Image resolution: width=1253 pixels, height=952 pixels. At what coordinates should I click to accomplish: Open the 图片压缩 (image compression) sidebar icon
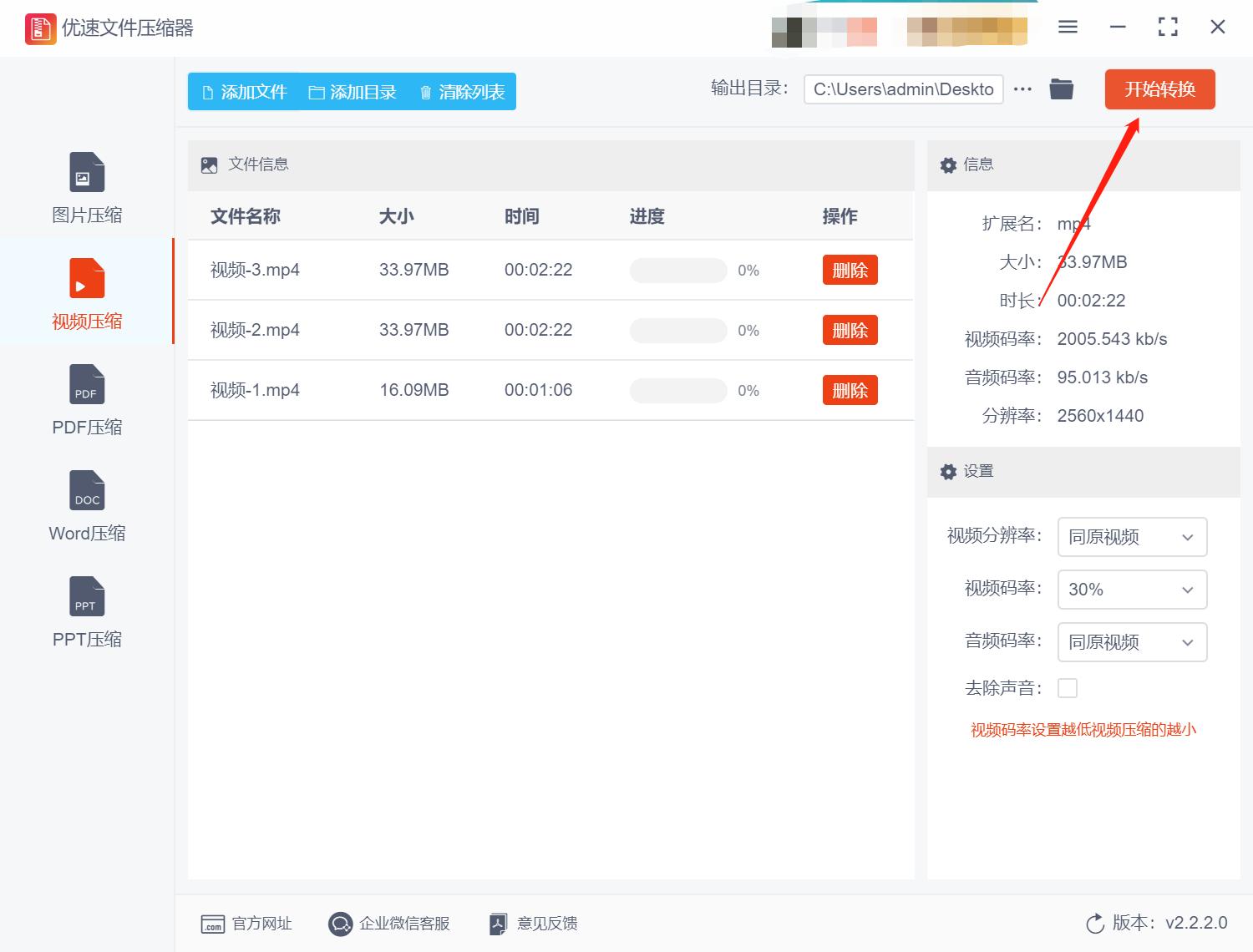click(x=86, y=172)
